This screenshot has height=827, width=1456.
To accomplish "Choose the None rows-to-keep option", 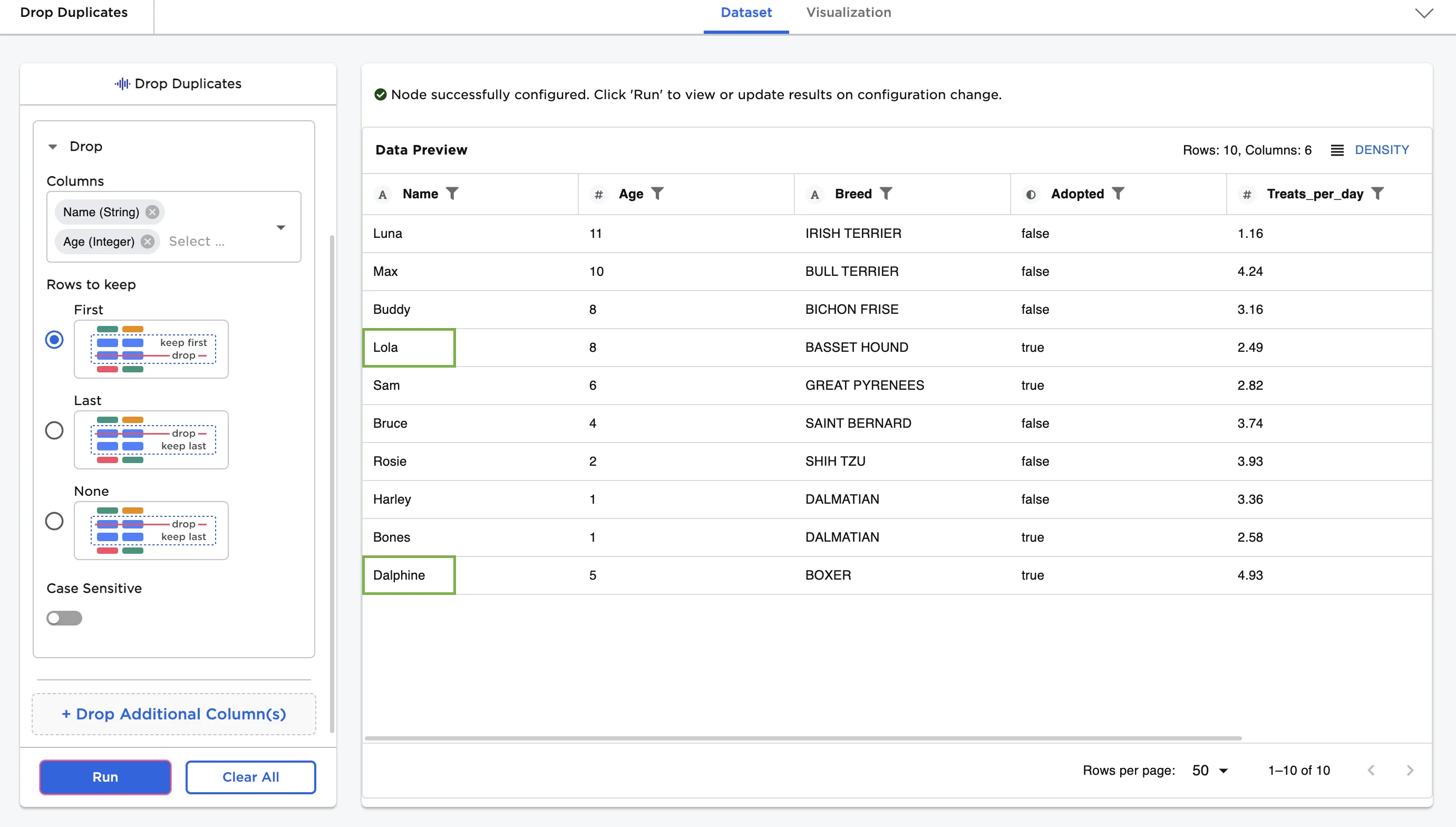I will click(54, 521).
